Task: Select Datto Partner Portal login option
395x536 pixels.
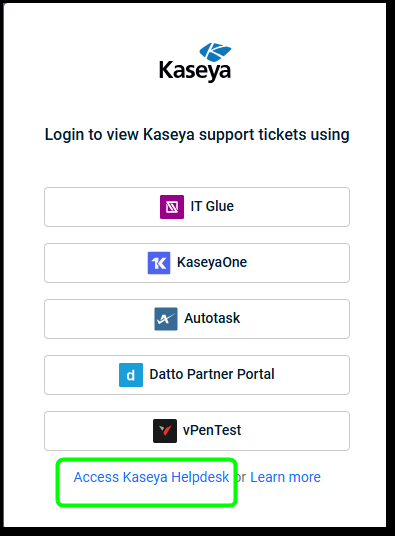Action: click(x=197, y=375)
